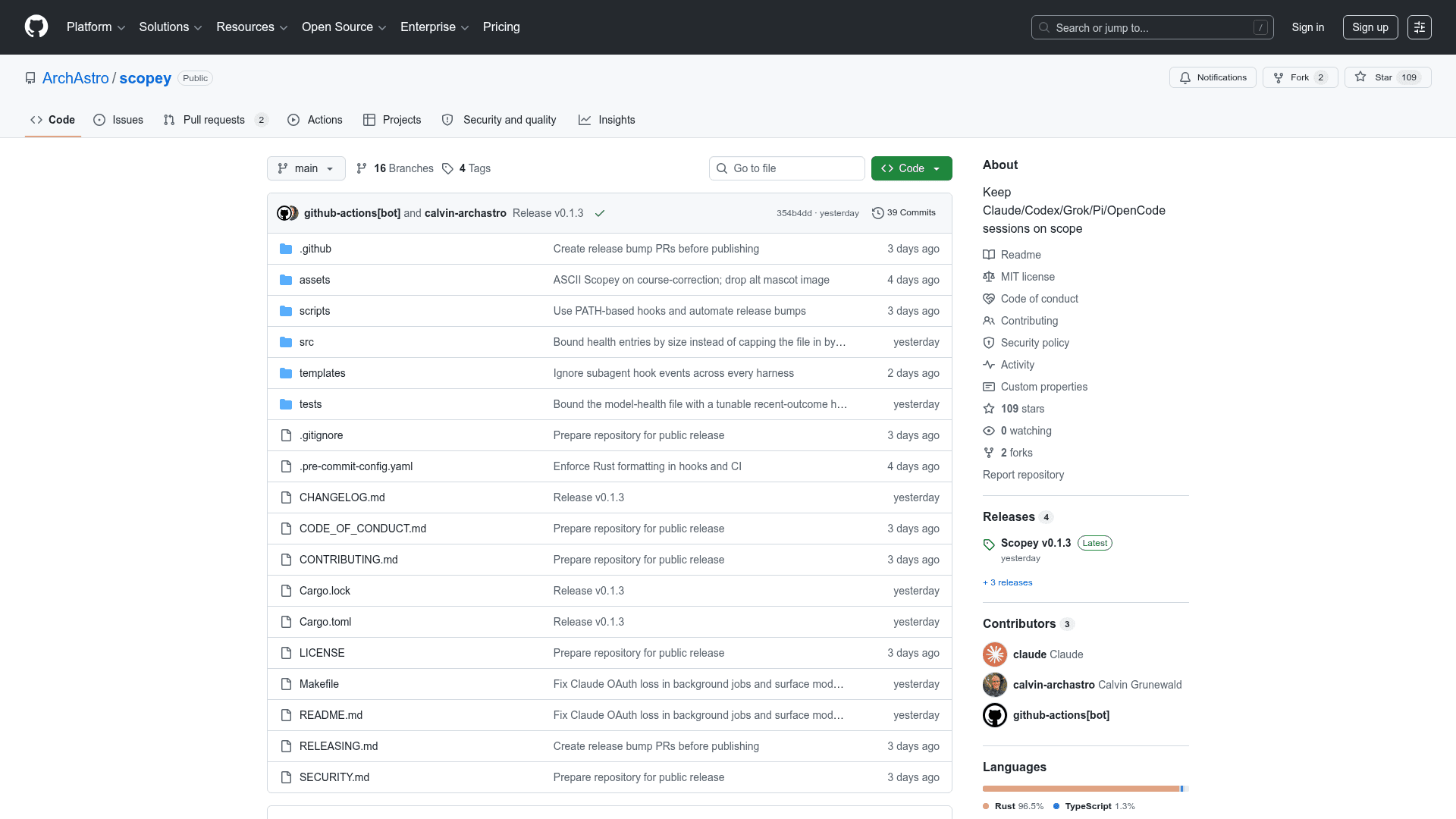This screenshot has width=1456, height=819.
Task: View the 39 Commits history
Action: click(904, 213)
